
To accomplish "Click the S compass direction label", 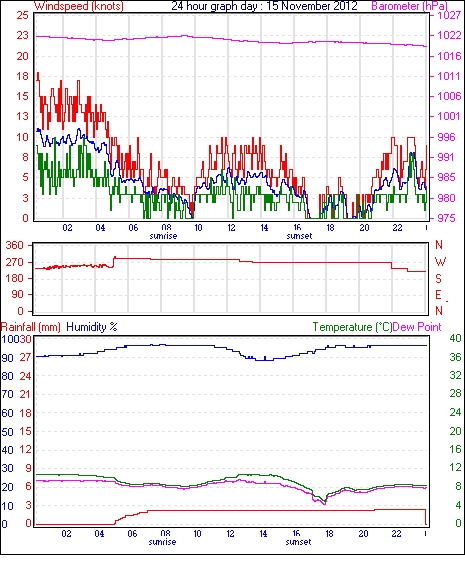I will pos(438,278).
